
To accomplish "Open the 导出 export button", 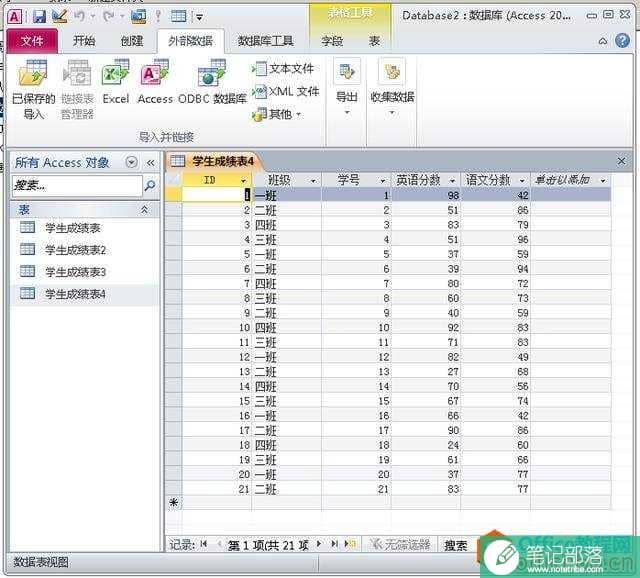I will pyautogui.click(x=347, y=87).
